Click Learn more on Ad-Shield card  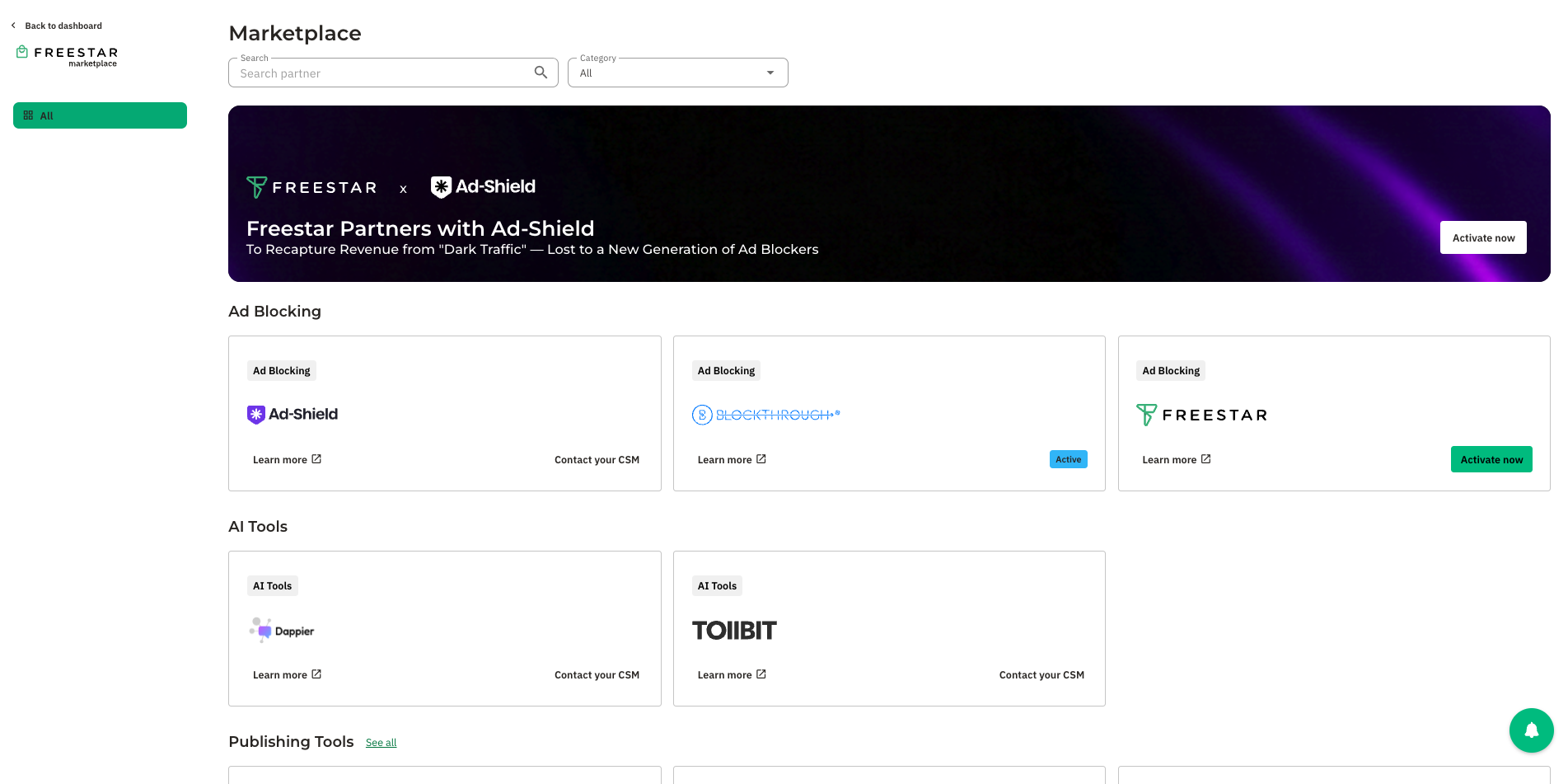click(280, 460)
